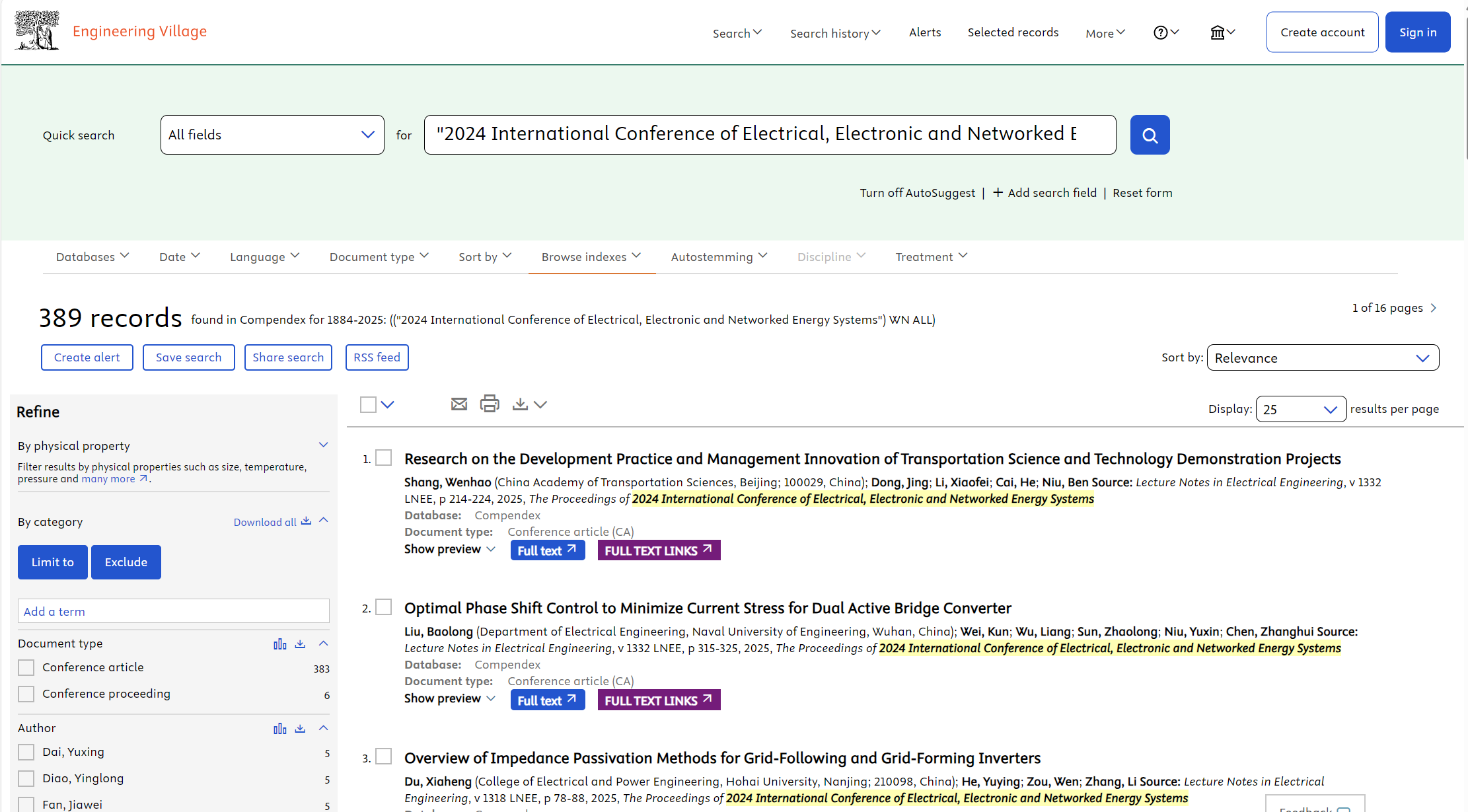Click the Engineering Village tree logo
This screenshot has width=1468, height=812.
click(x=37, y=31)
